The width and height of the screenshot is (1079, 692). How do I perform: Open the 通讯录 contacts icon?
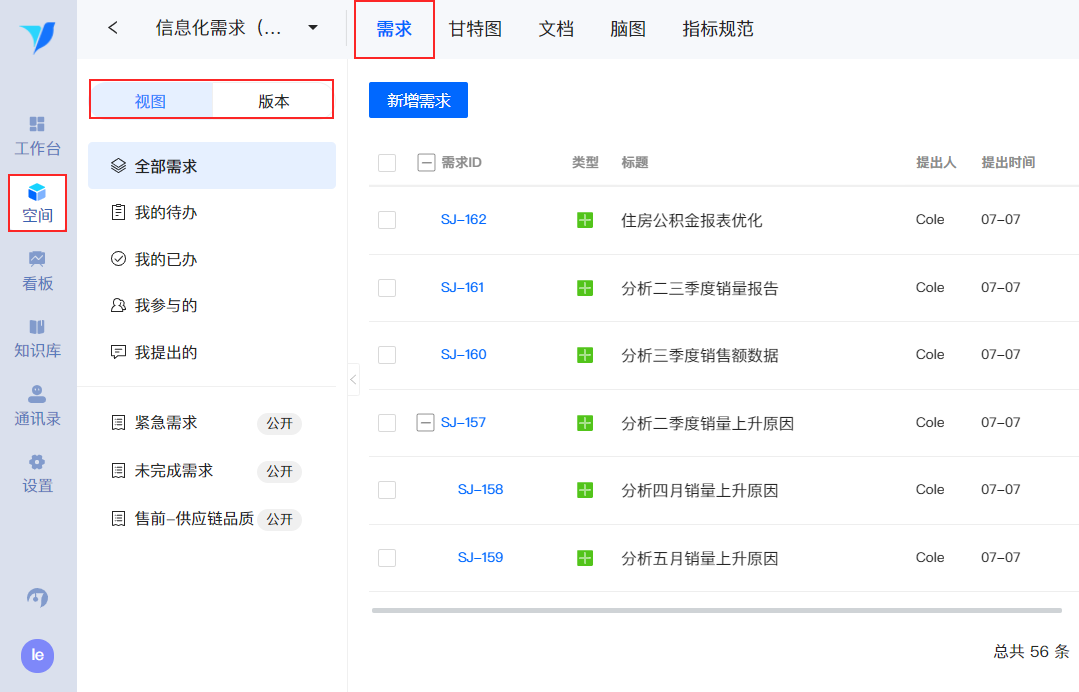click(x=37, y=394)
